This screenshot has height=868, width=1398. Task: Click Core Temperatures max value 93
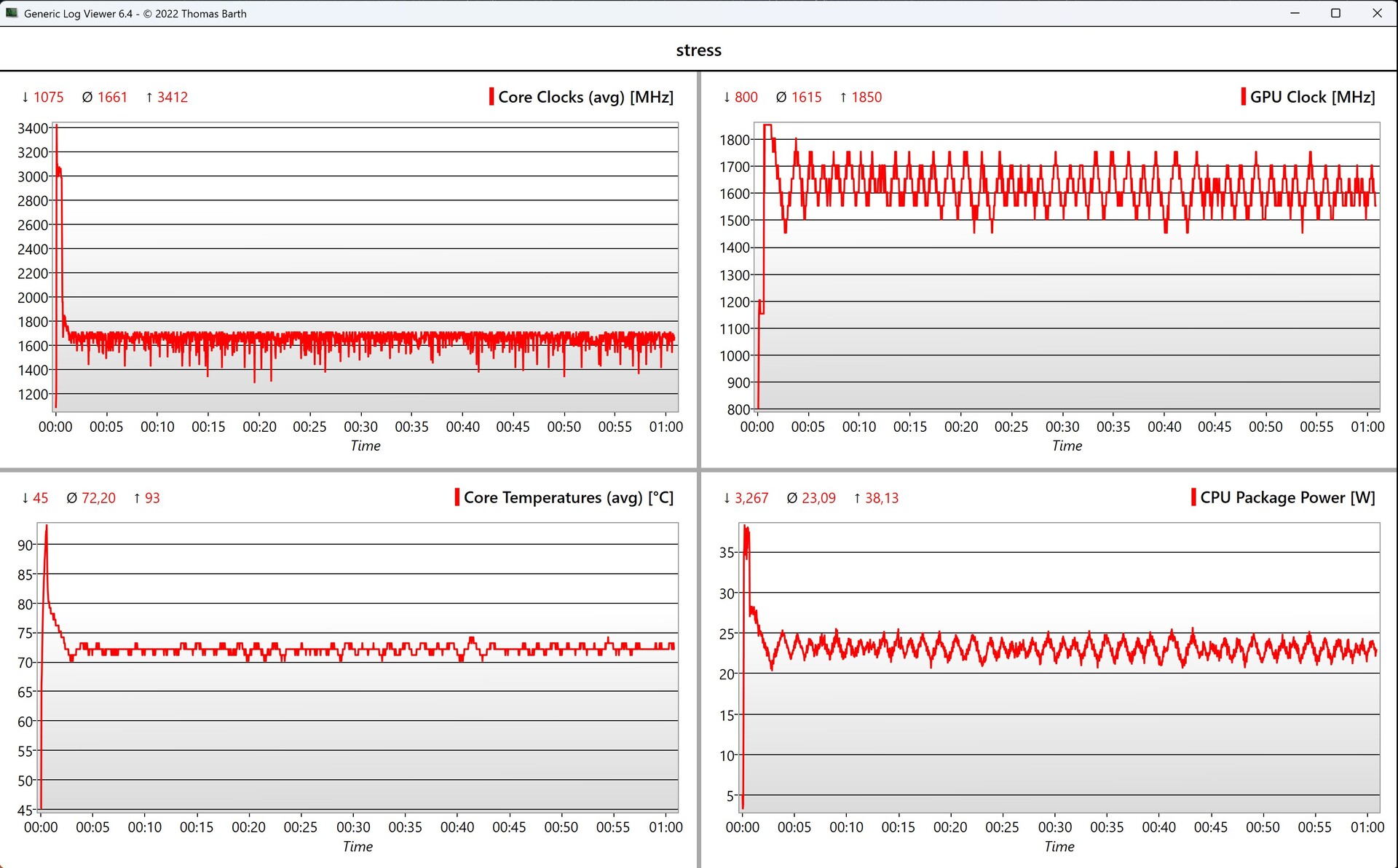coord(151,498)
